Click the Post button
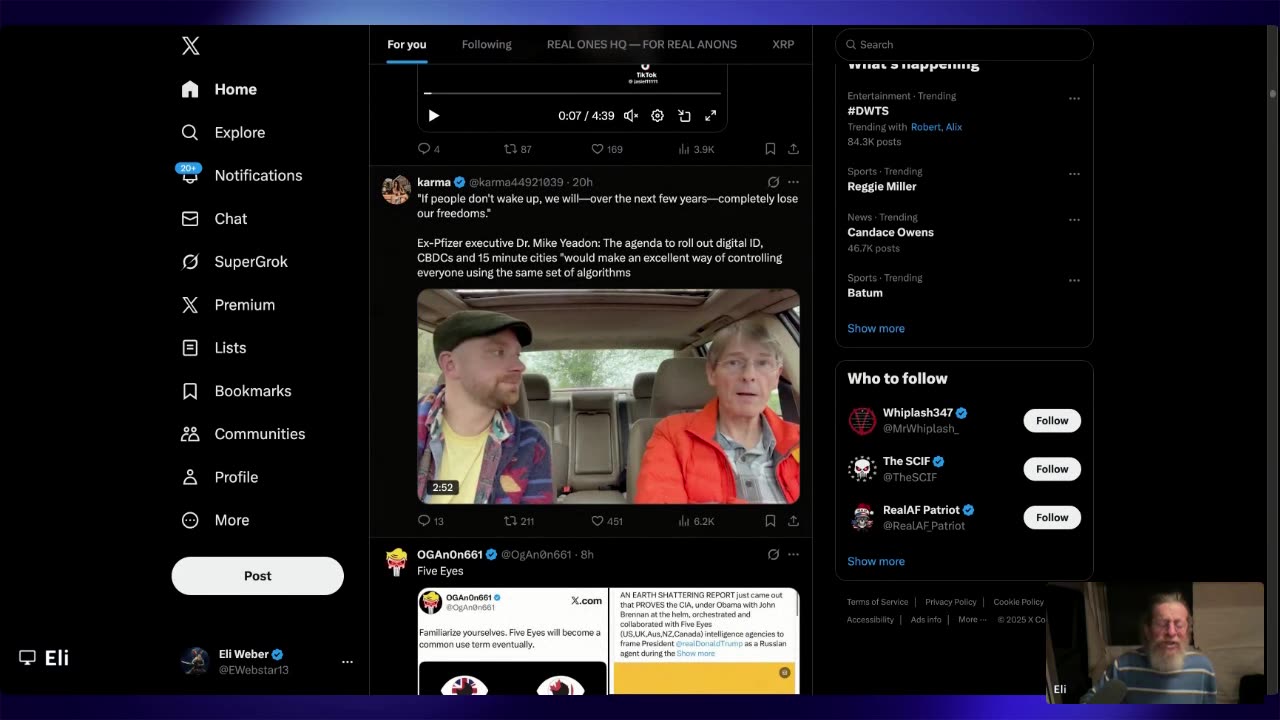1280x720 pixels. click(x=257, y=575)
